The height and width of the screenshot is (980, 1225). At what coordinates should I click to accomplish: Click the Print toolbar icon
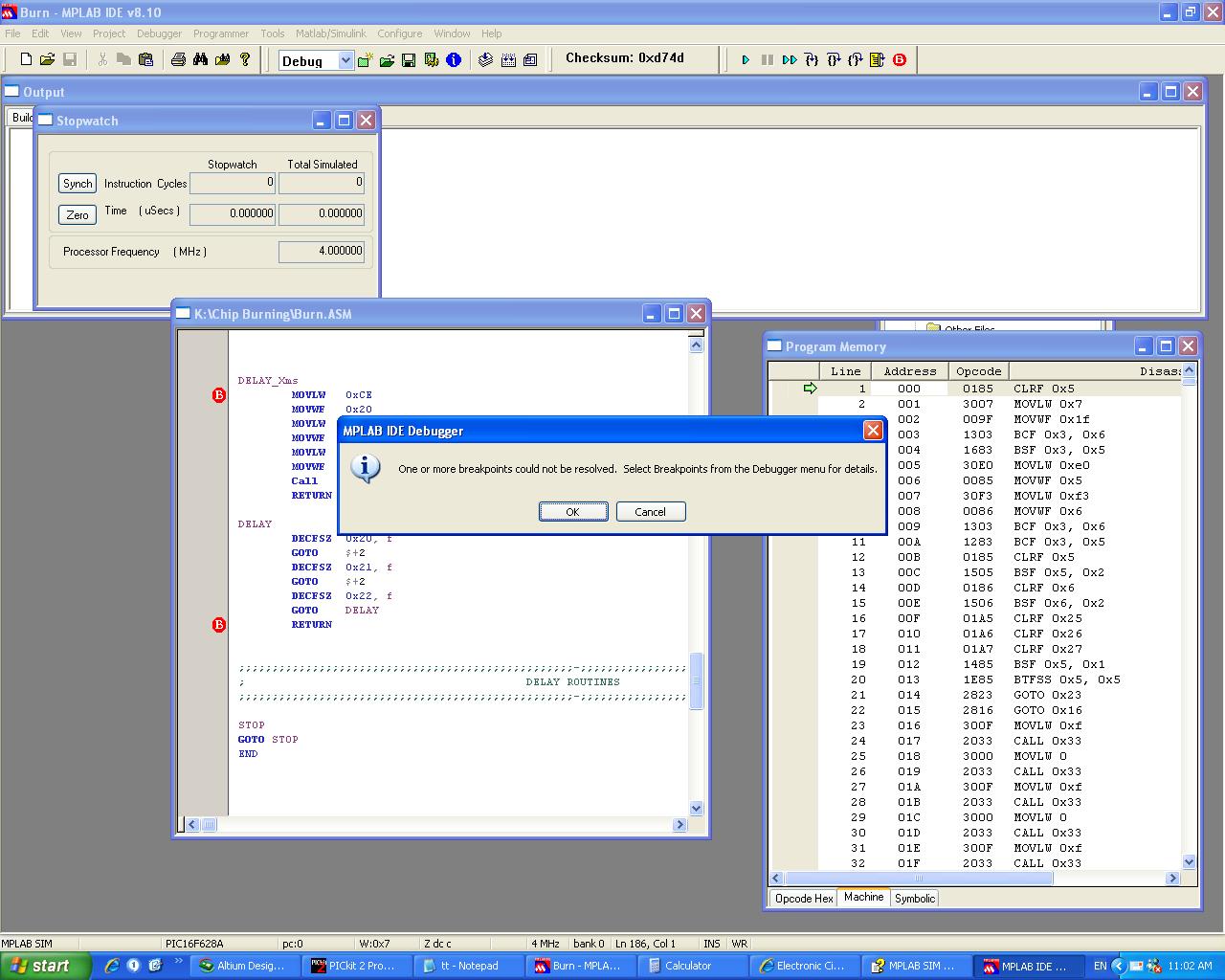coord(178,59)
